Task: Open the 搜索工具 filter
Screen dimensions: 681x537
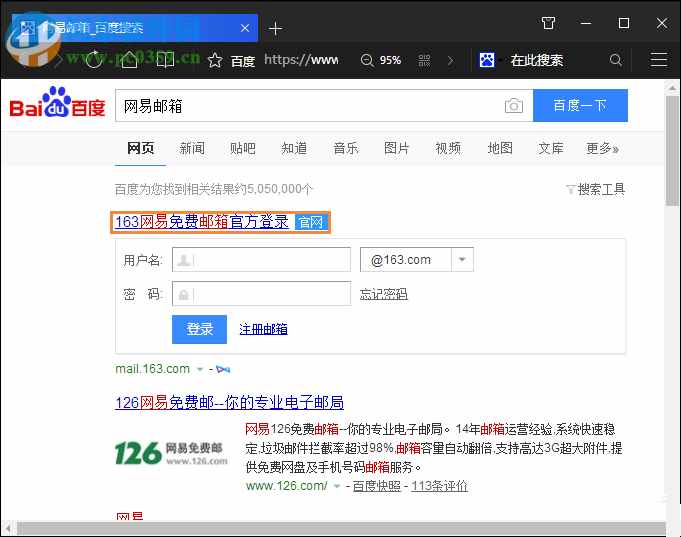Action: [x=595, y=189]
